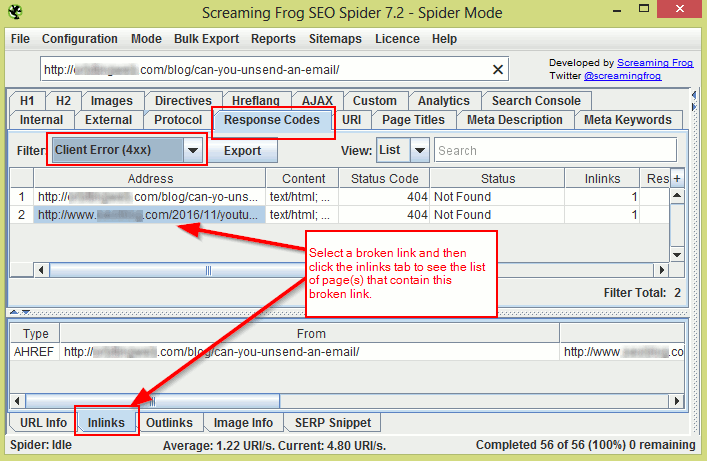The height and width of the screenshot is (461, 707).
Task: Switch to the Images tab
Action: click(112, 101)
